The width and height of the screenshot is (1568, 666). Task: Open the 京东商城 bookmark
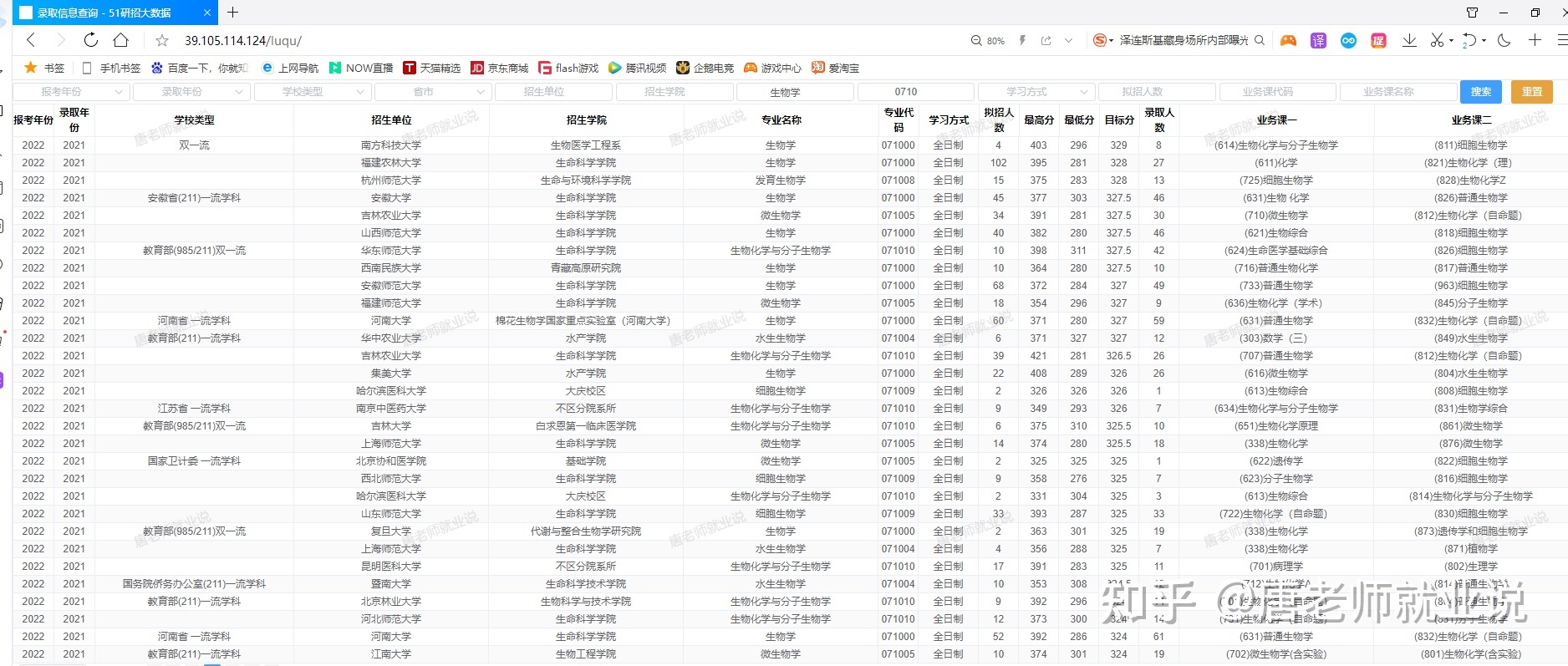(x=499, y=68)
